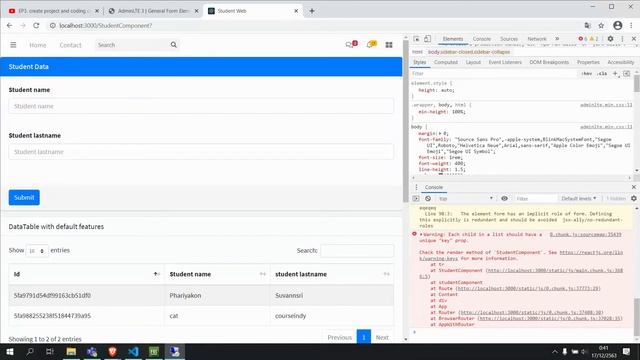Focus the Student lastname input field
This screenshot has height=360, width=640.
(x=201, y=152)
